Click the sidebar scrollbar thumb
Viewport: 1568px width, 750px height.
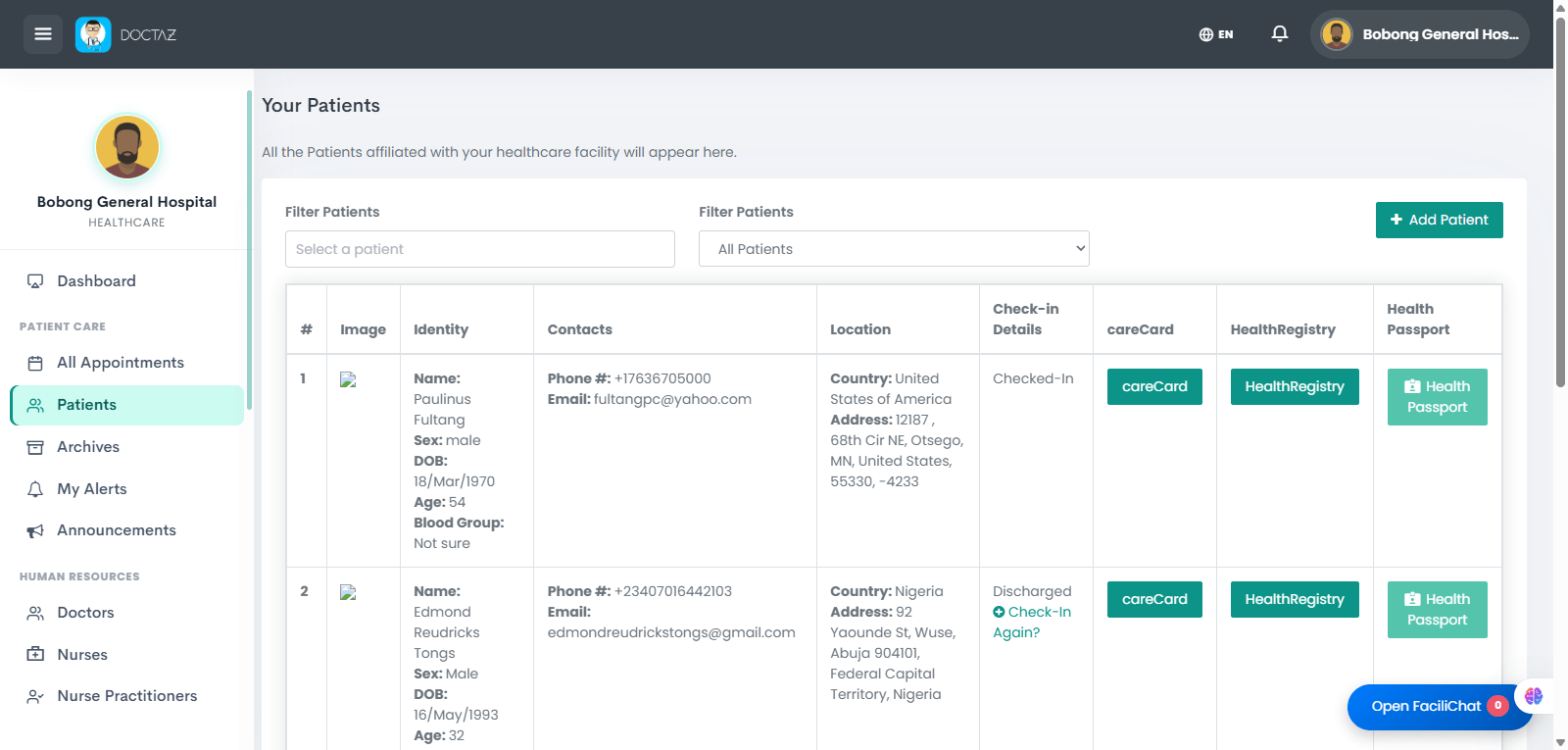[249, 250]
